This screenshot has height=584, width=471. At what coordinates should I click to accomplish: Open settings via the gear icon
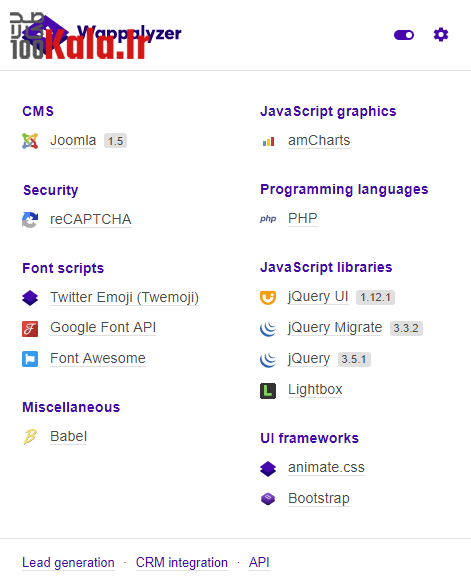[441, 35]
